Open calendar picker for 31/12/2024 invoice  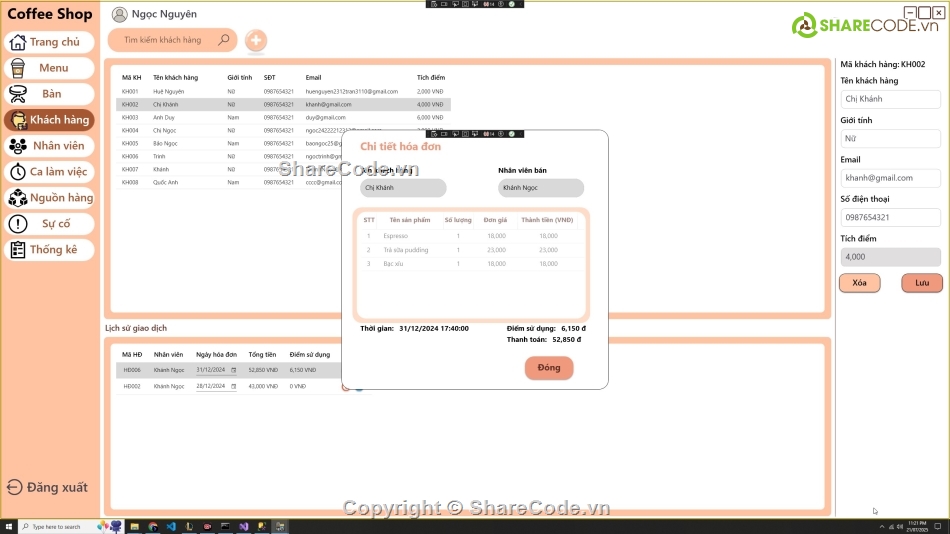(x=233, y=370)
